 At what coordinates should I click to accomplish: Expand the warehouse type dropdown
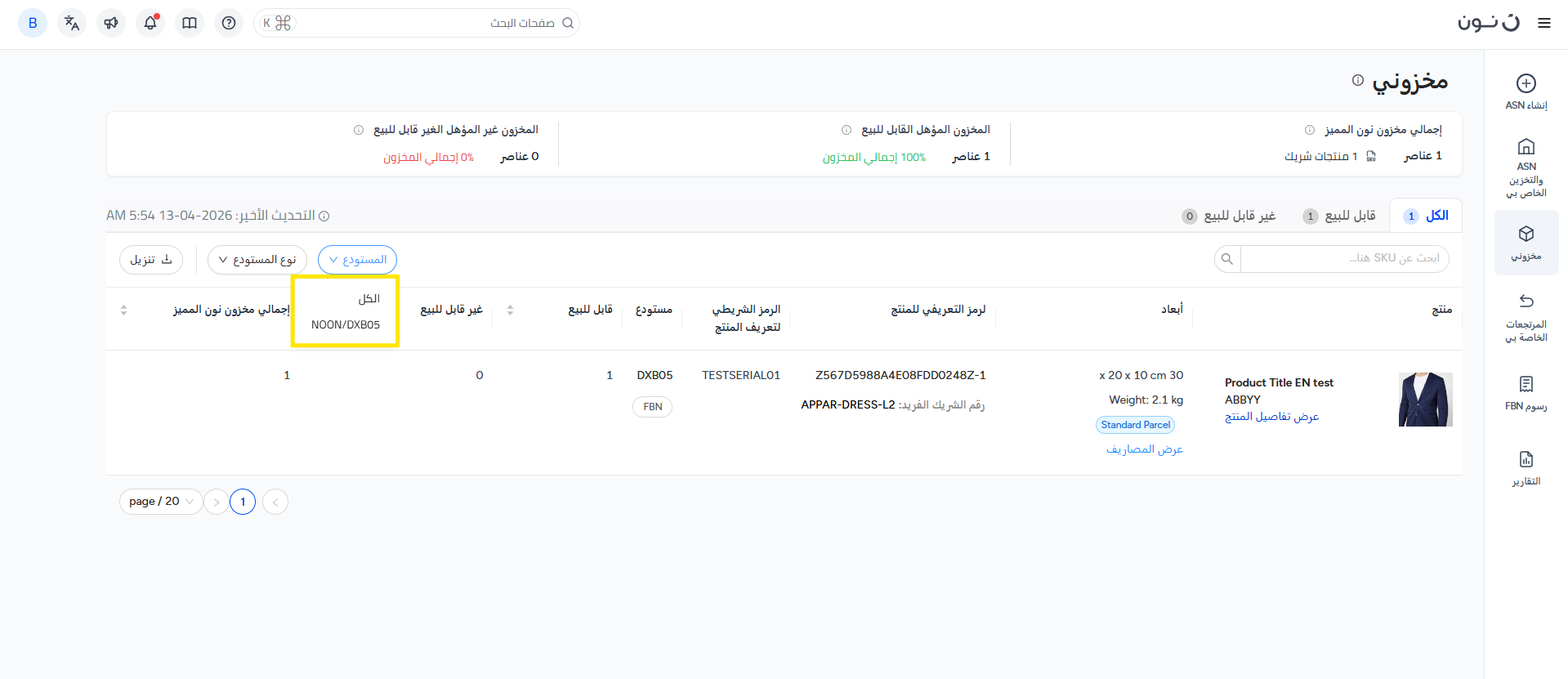(x=257, y=260)
